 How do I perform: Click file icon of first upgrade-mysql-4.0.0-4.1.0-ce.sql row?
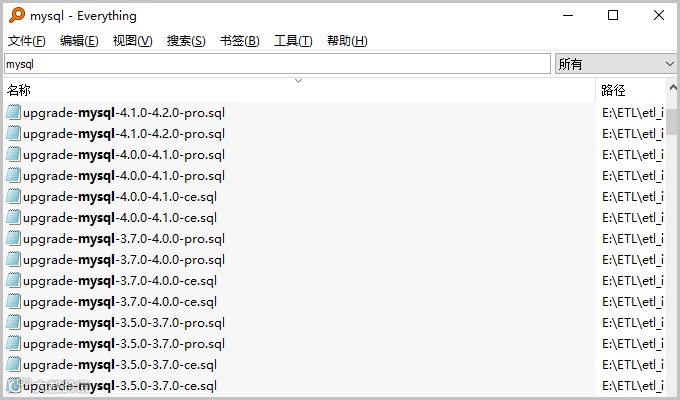(13, 197)
